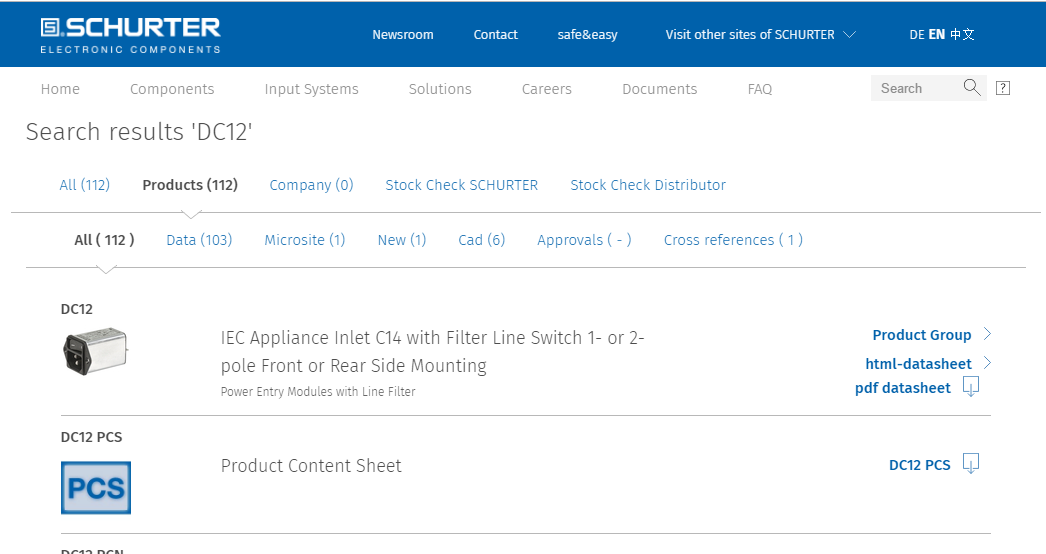Go to Home in the main menu

pos(60,89)
